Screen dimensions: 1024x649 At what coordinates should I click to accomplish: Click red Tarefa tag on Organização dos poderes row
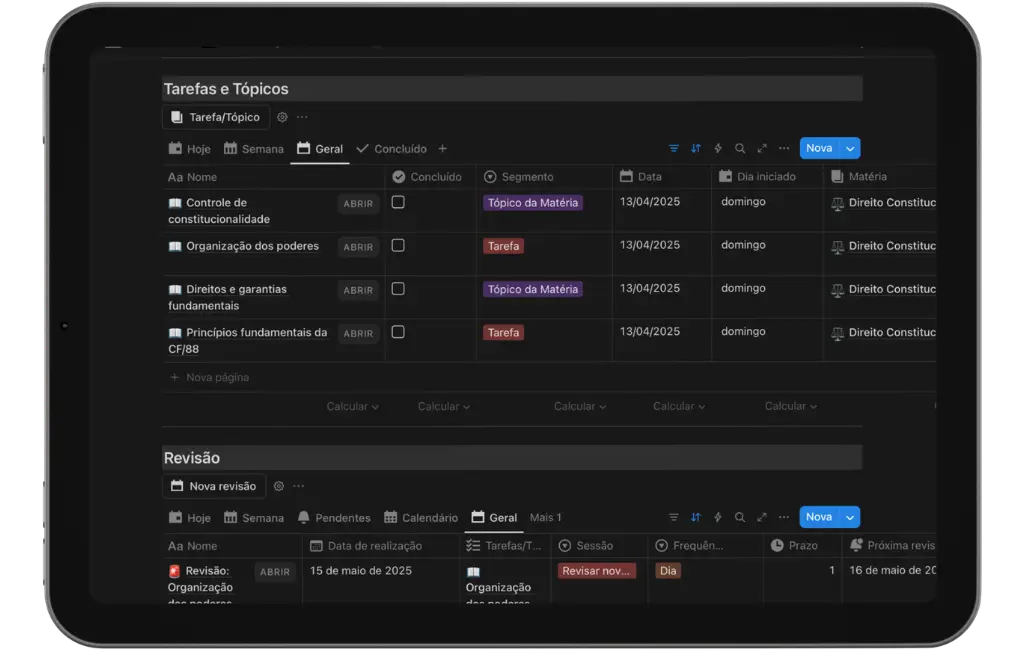504,246
